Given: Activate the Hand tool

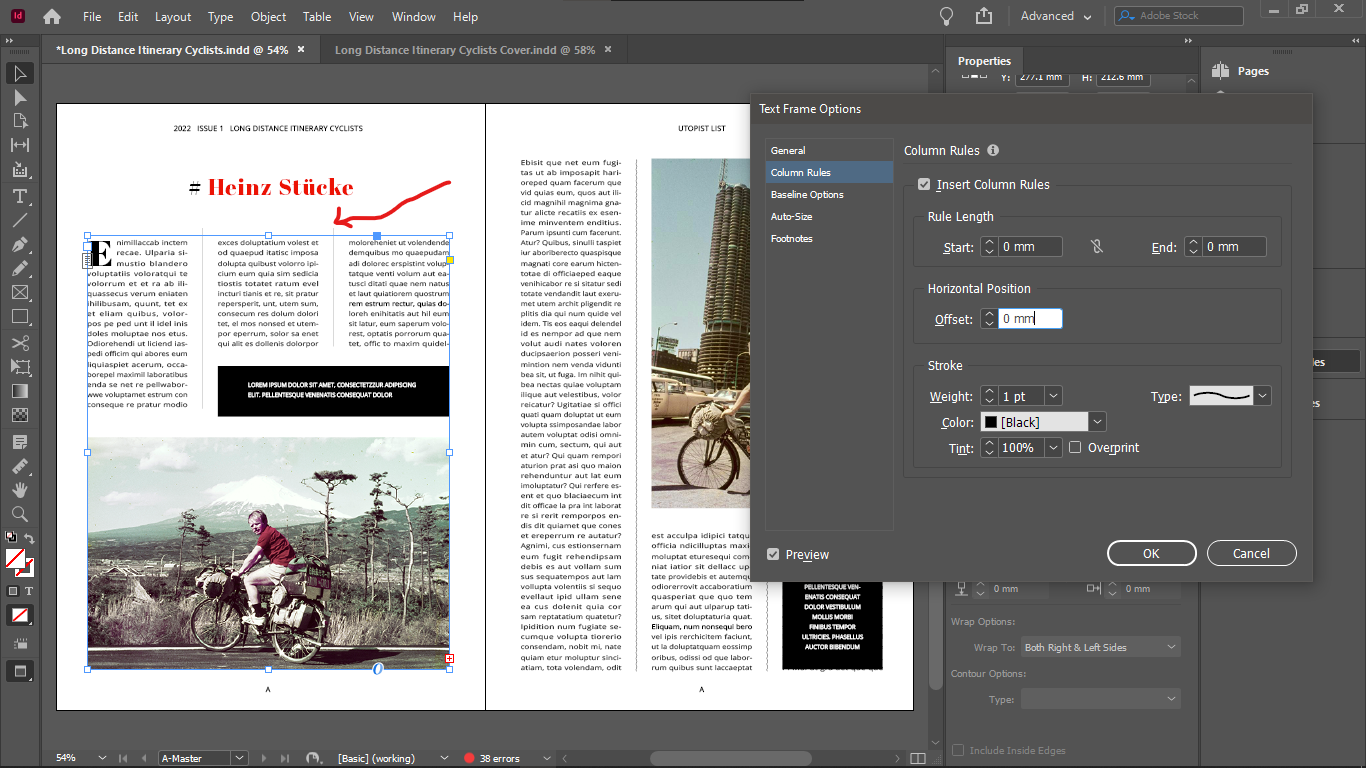Looking at the screenshot, I should [20, 490].
